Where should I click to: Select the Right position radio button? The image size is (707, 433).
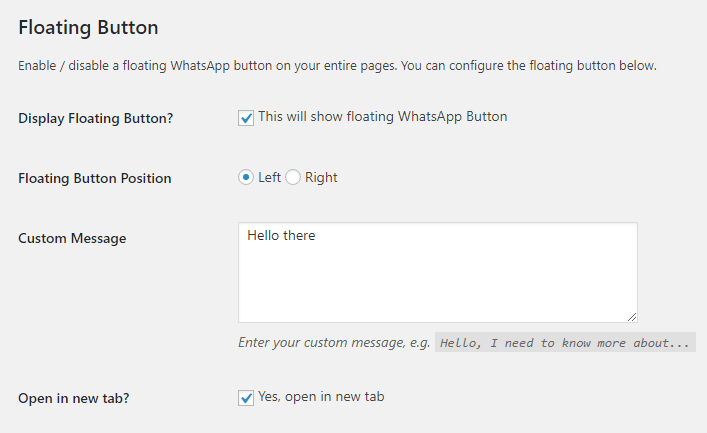293,178
